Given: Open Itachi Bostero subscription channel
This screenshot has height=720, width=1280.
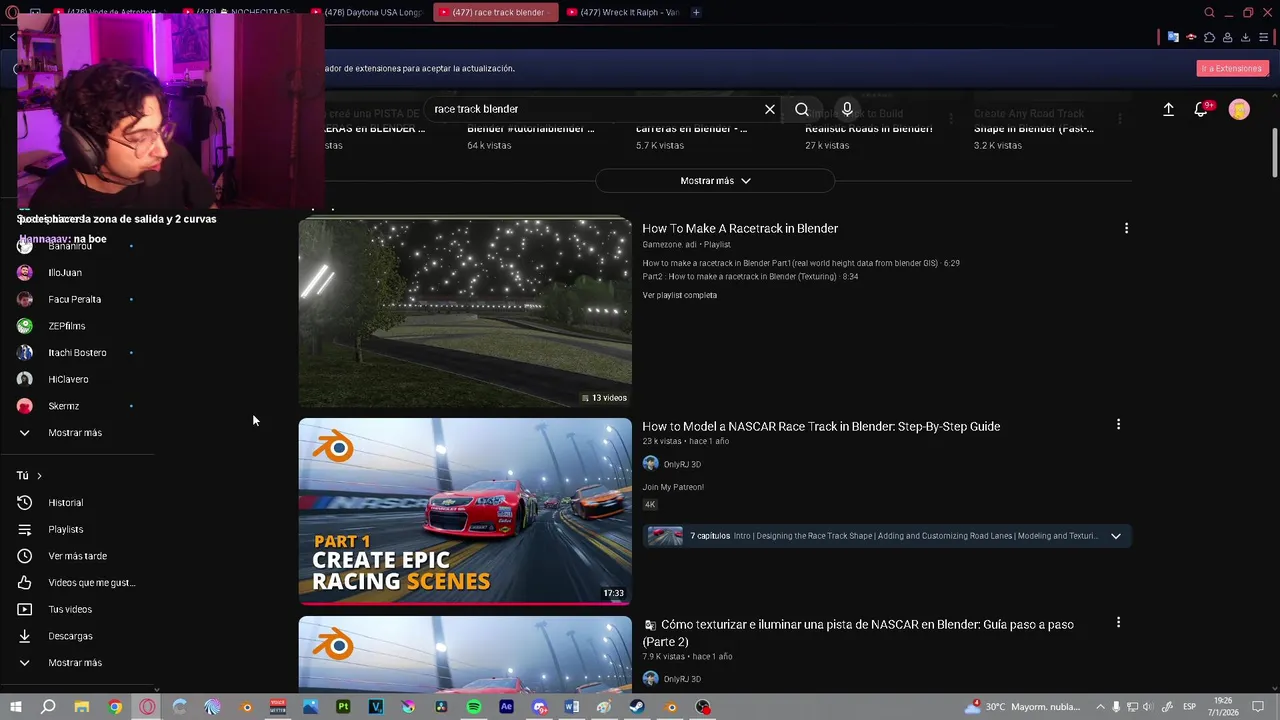Looking at the screenshot, I should coord(77,353).
